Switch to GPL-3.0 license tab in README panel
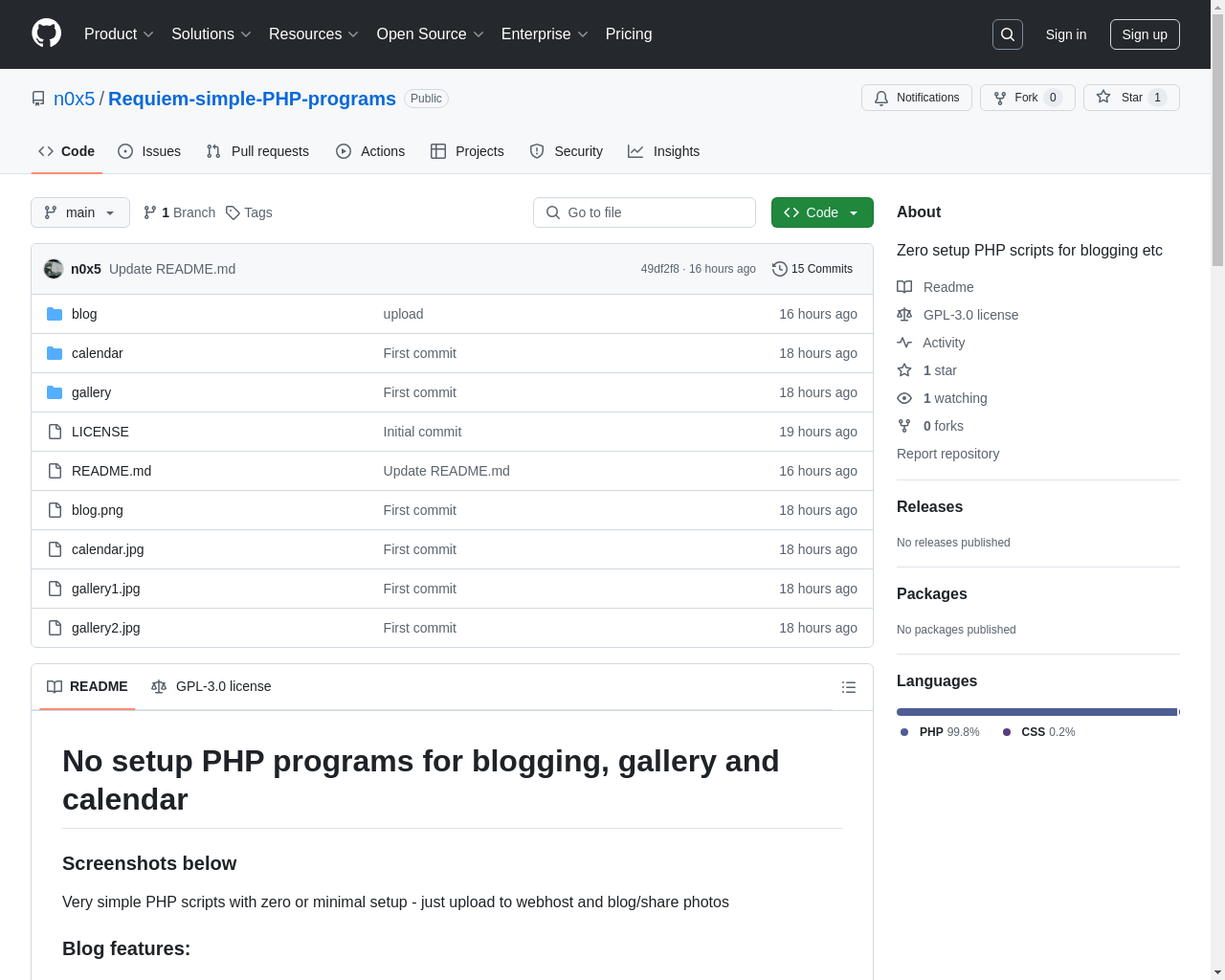Image resolution: width=1225 pixels, height=980 pixels. pos(212,686)
